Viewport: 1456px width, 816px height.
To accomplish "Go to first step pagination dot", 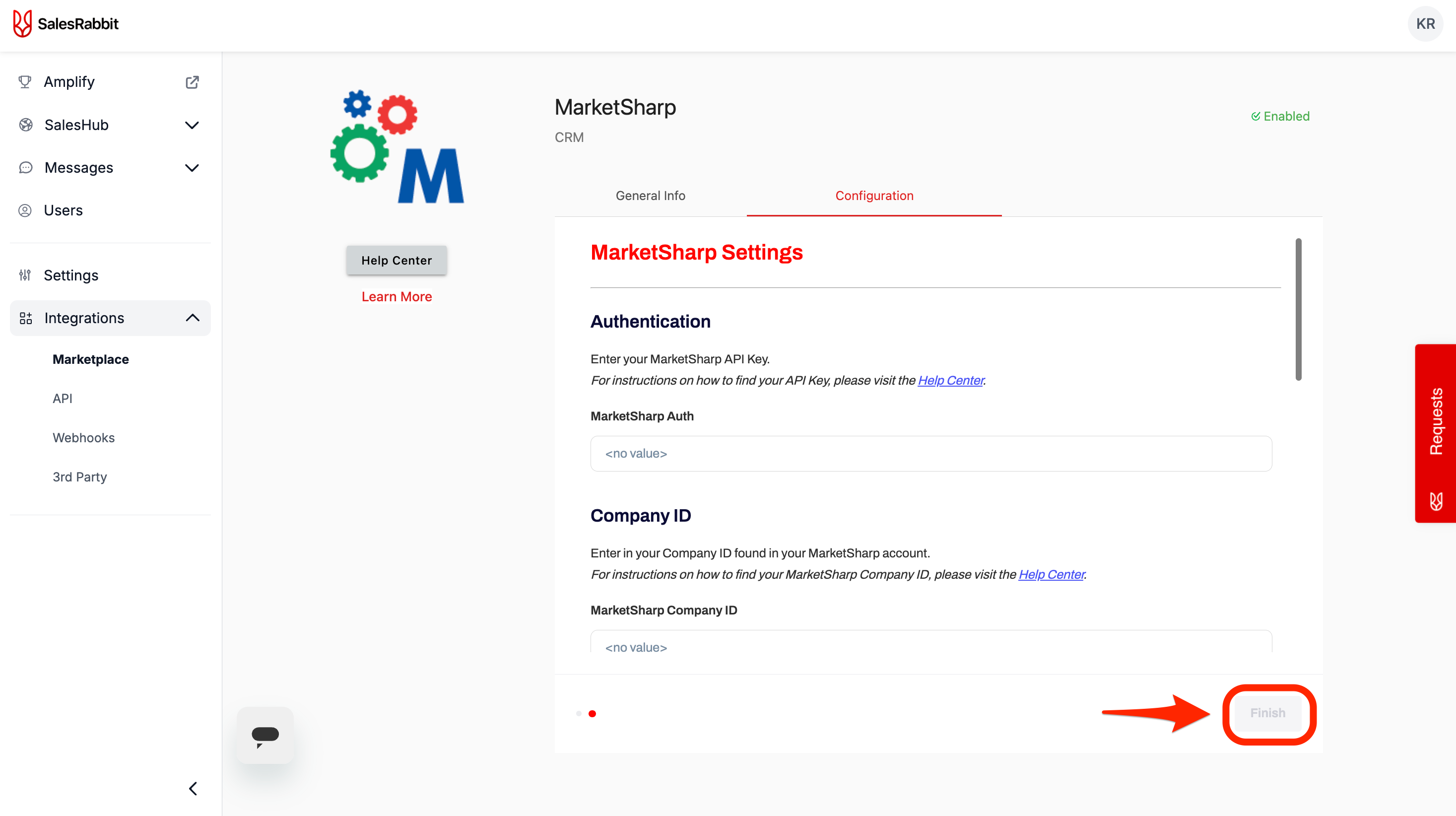I will (x=578, y=713).
